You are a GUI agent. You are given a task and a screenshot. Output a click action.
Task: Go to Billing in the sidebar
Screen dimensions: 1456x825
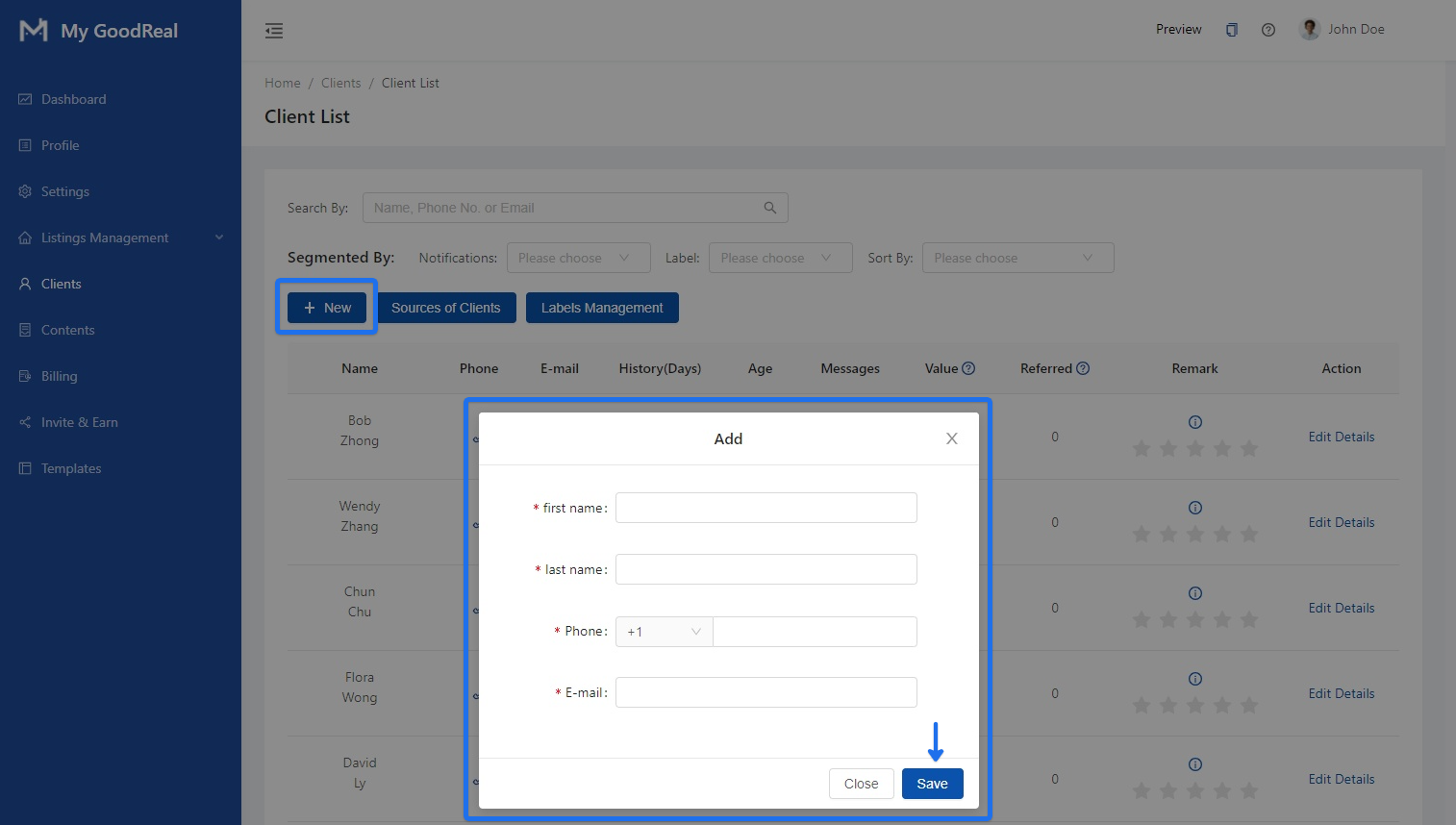click(x=59, y=376)
